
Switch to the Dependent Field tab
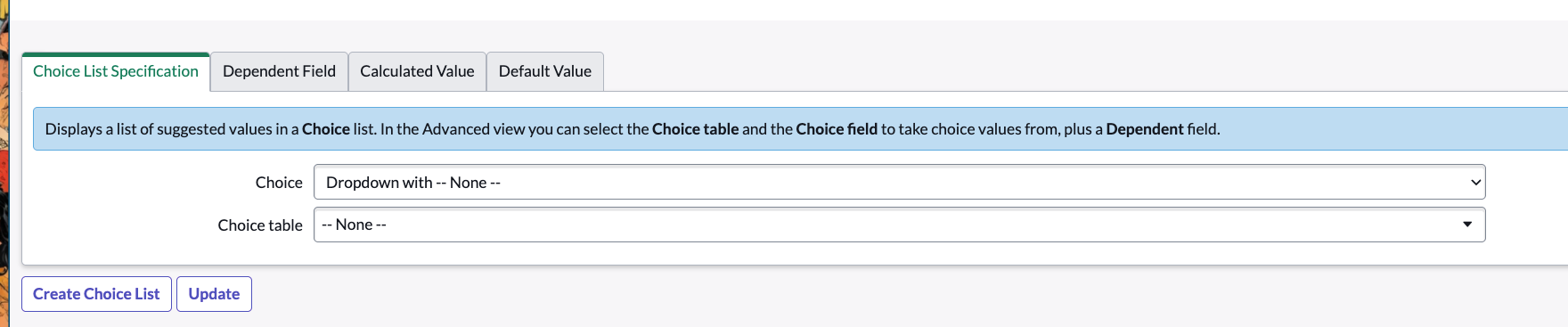[x=279, y=71]
